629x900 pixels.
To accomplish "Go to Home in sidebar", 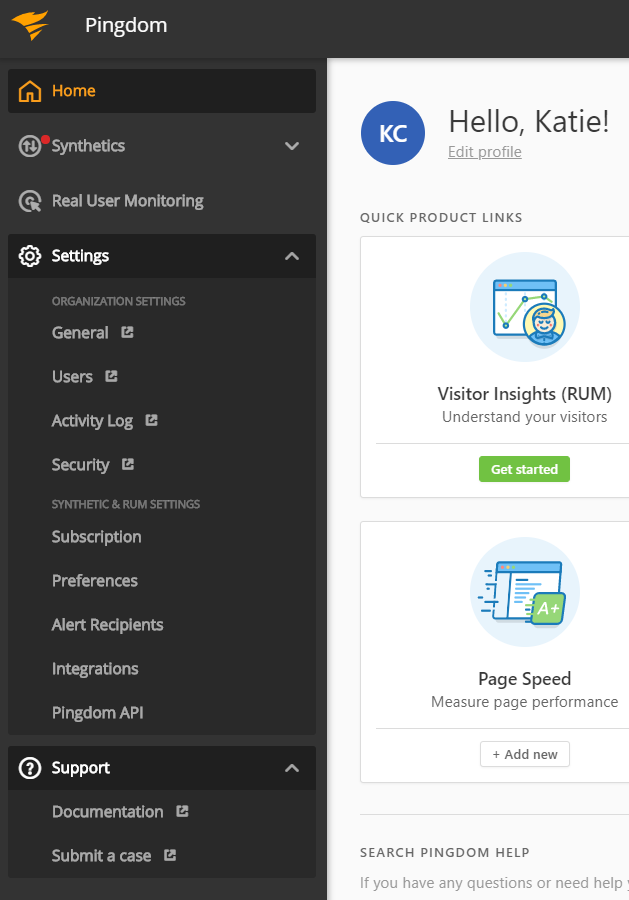I will tap(162, 91).
